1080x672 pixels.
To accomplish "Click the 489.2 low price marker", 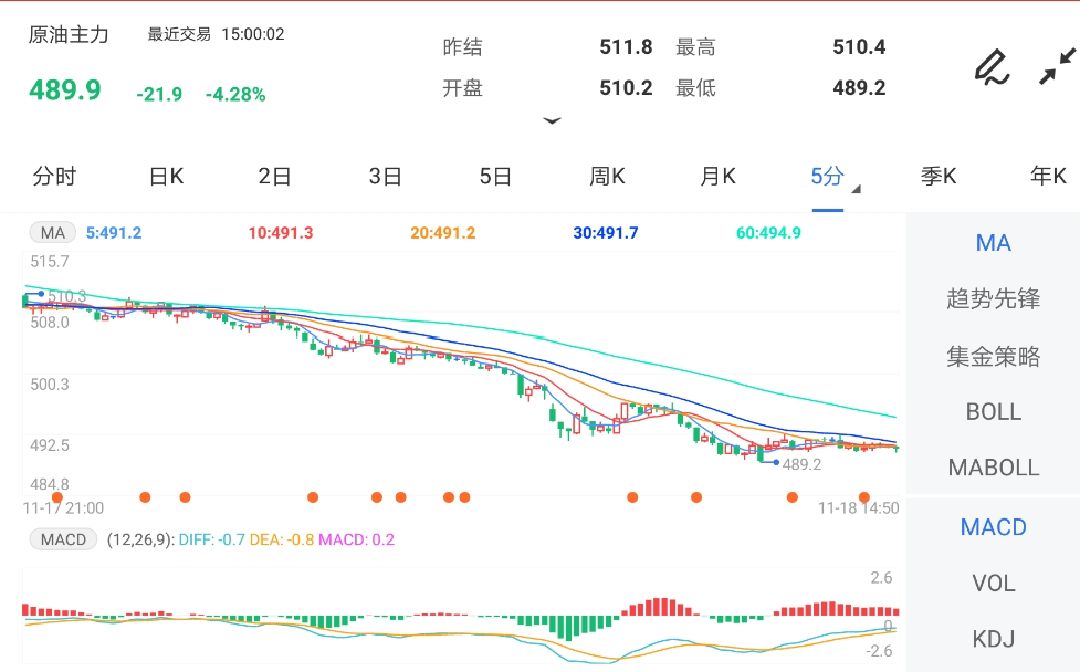I will (801, 465).
